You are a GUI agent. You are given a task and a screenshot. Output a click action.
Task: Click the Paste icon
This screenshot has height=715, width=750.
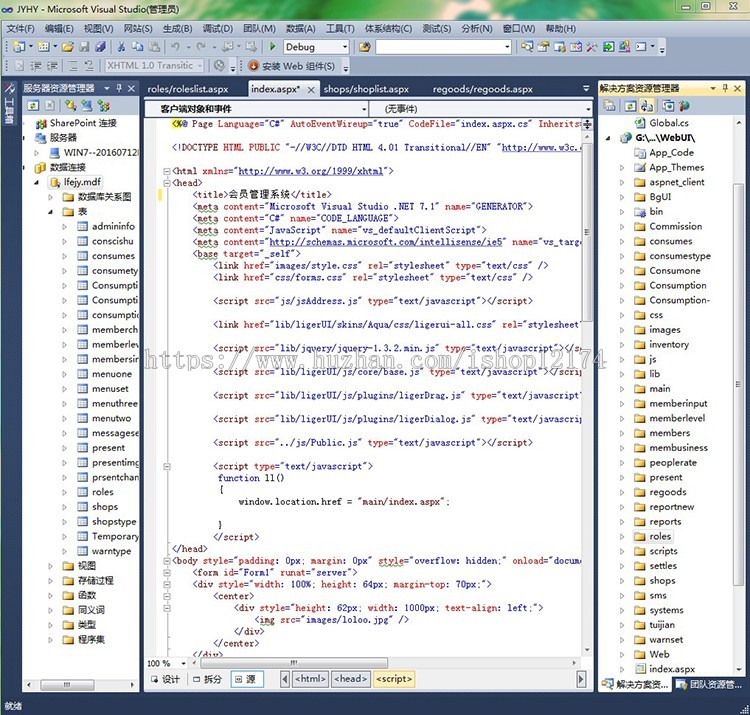coord(154,46)
